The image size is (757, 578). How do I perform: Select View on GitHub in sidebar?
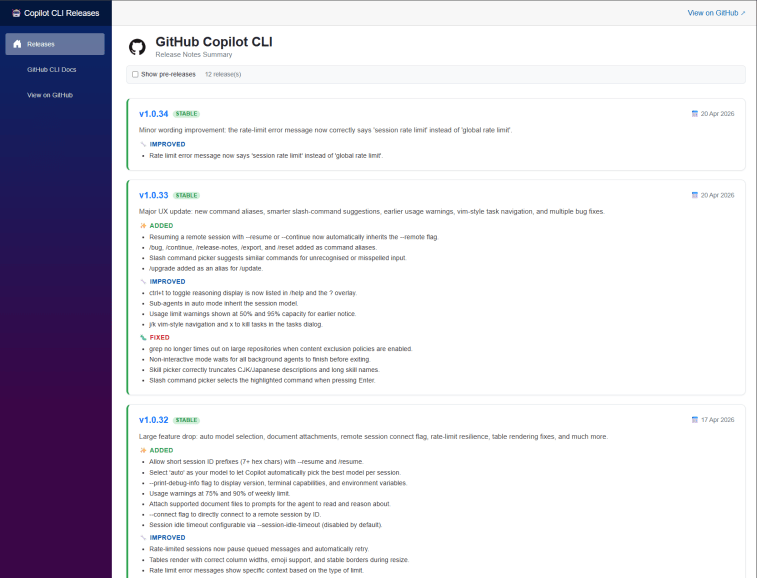tap(50, 95)
